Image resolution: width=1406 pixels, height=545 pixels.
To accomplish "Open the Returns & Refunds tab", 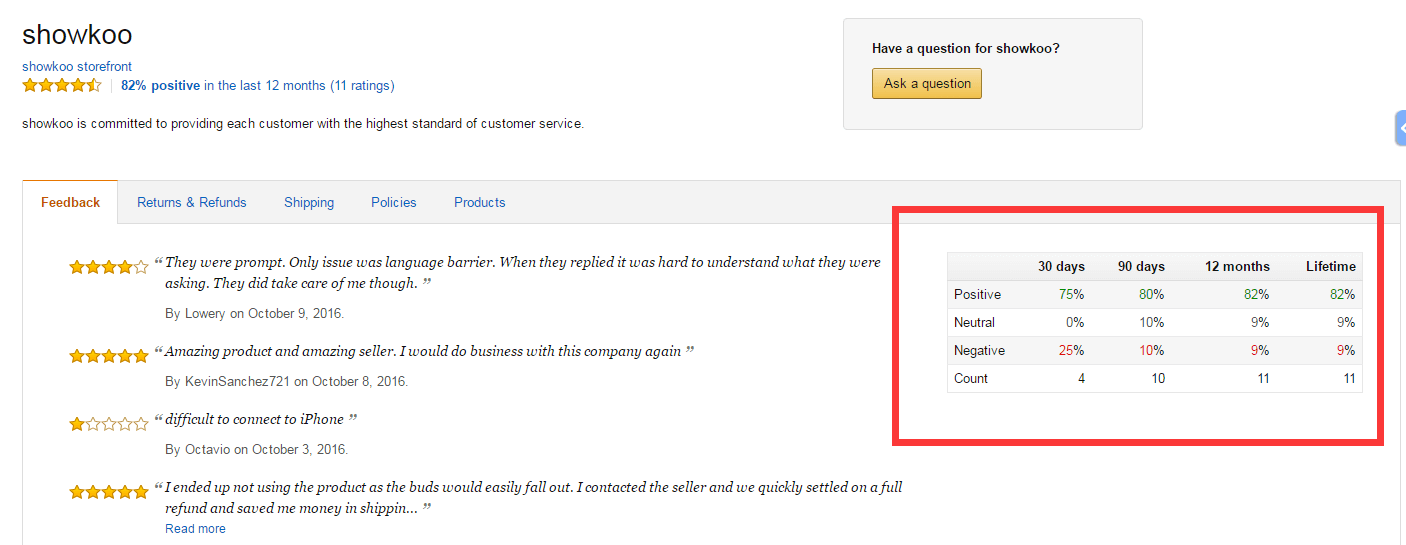I will (191, 202).
